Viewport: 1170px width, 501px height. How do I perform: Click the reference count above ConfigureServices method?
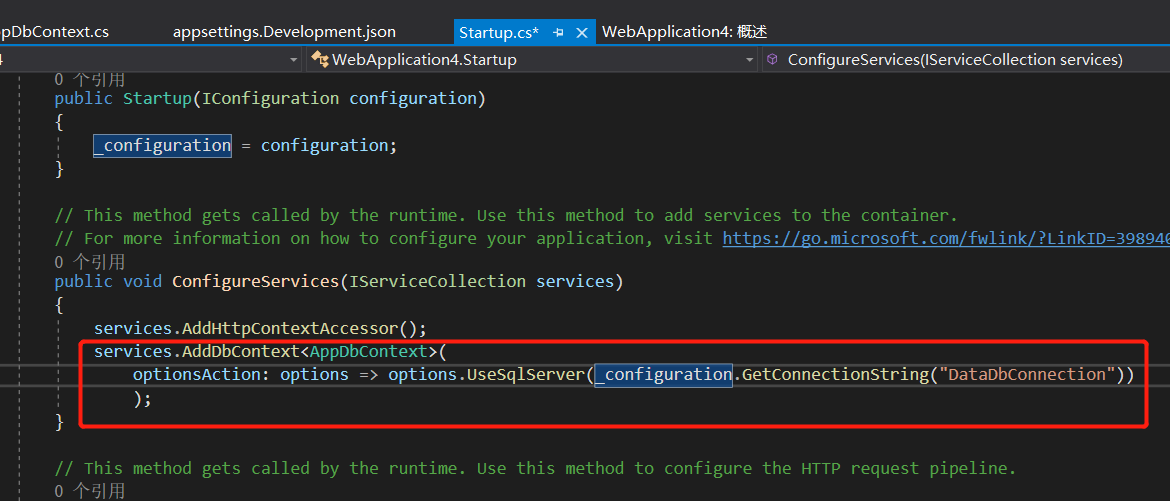coord(90,261)
